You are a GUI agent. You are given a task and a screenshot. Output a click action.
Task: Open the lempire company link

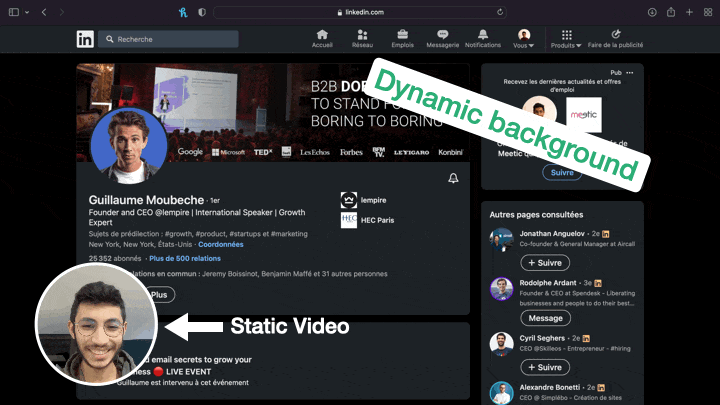[x=364, y=200]
